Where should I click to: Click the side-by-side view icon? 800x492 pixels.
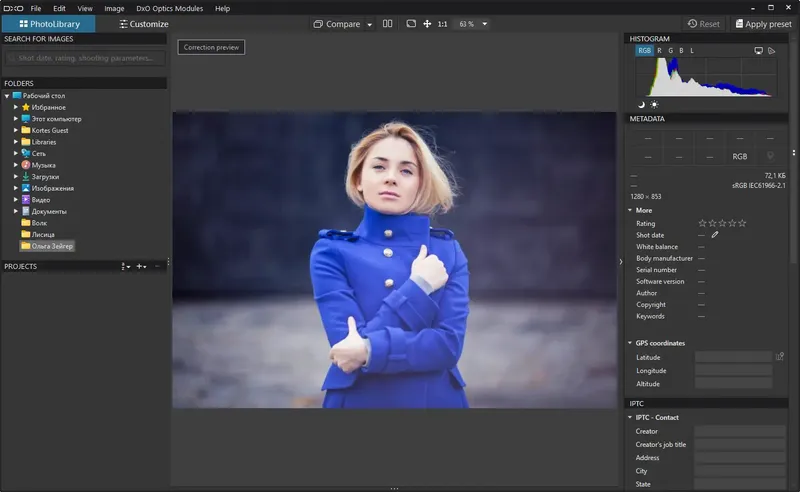click(388, 24)
